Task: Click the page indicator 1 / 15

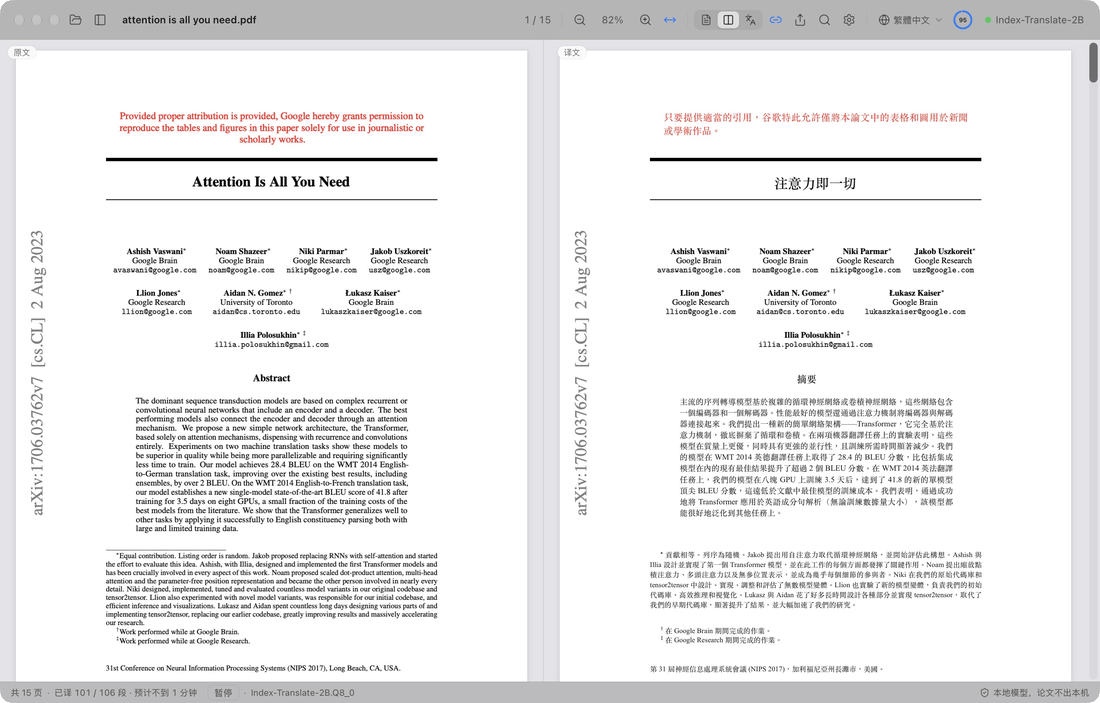Action: 537,20
